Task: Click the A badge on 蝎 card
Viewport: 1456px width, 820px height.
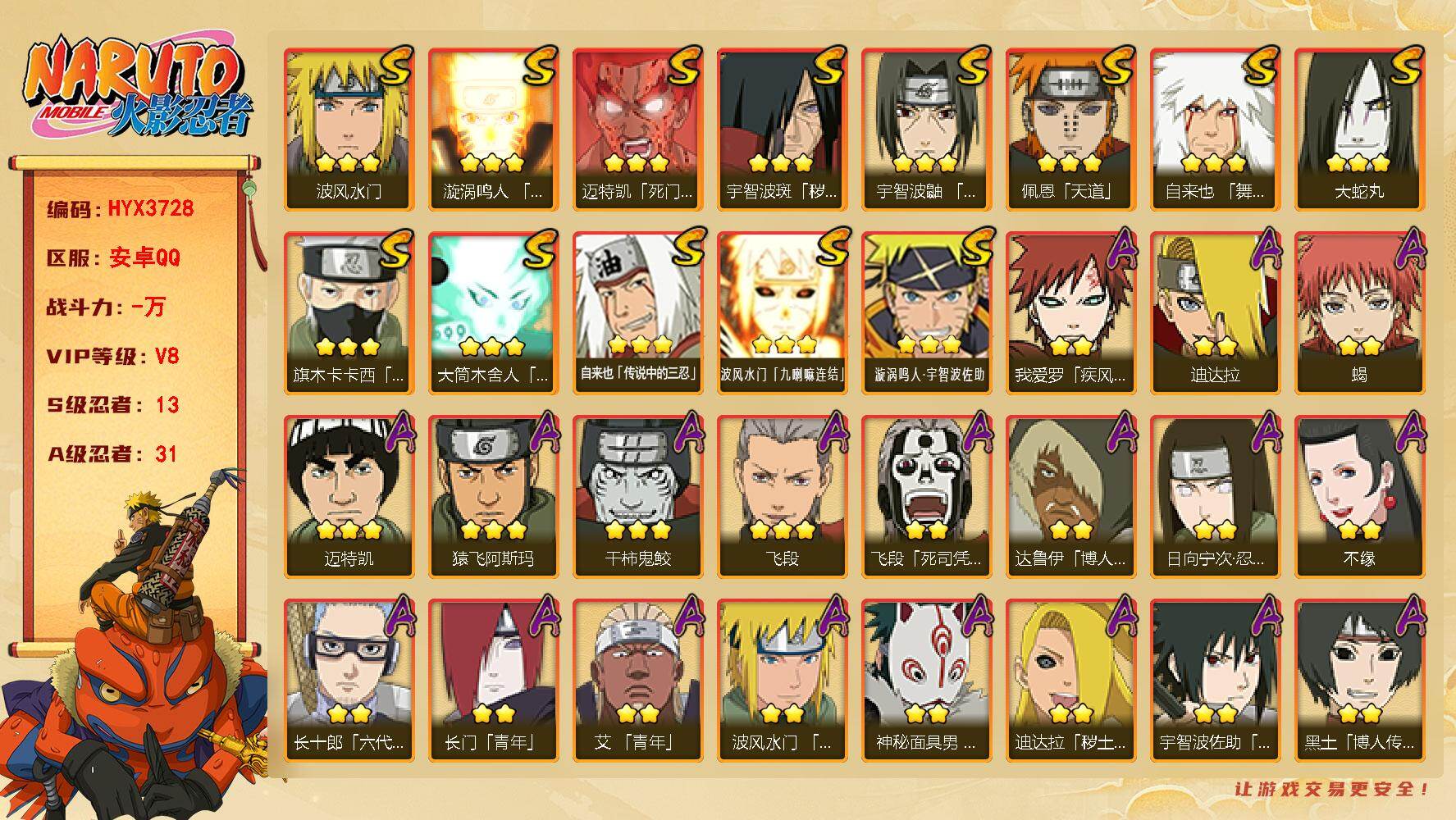Action: click(1411, 249)
